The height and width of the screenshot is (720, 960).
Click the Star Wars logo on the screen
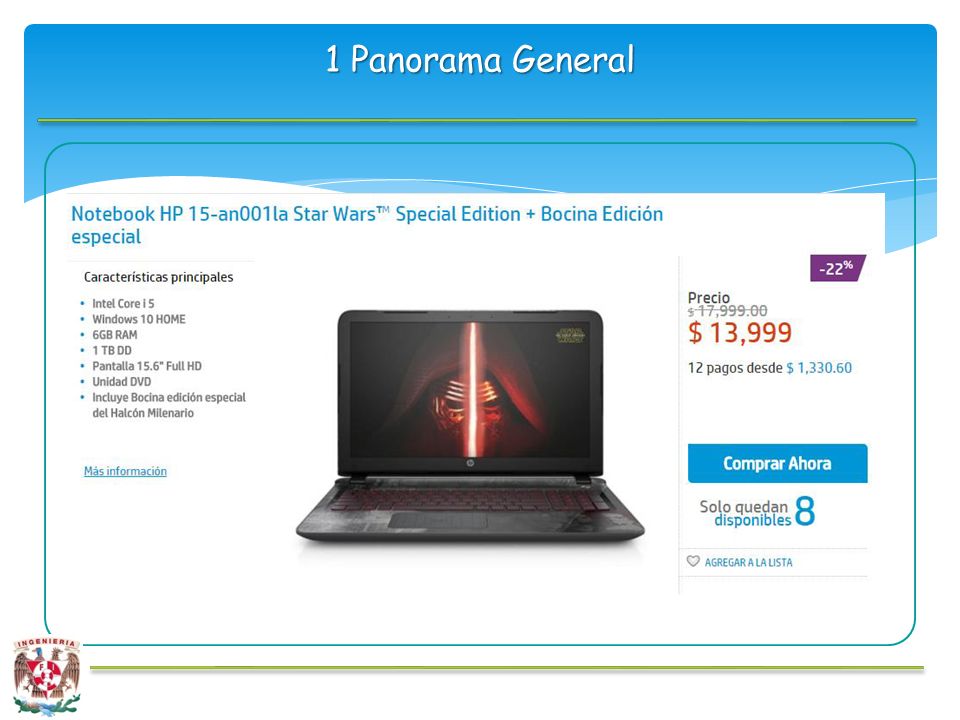pyautogui.click(x=570, y=335)
